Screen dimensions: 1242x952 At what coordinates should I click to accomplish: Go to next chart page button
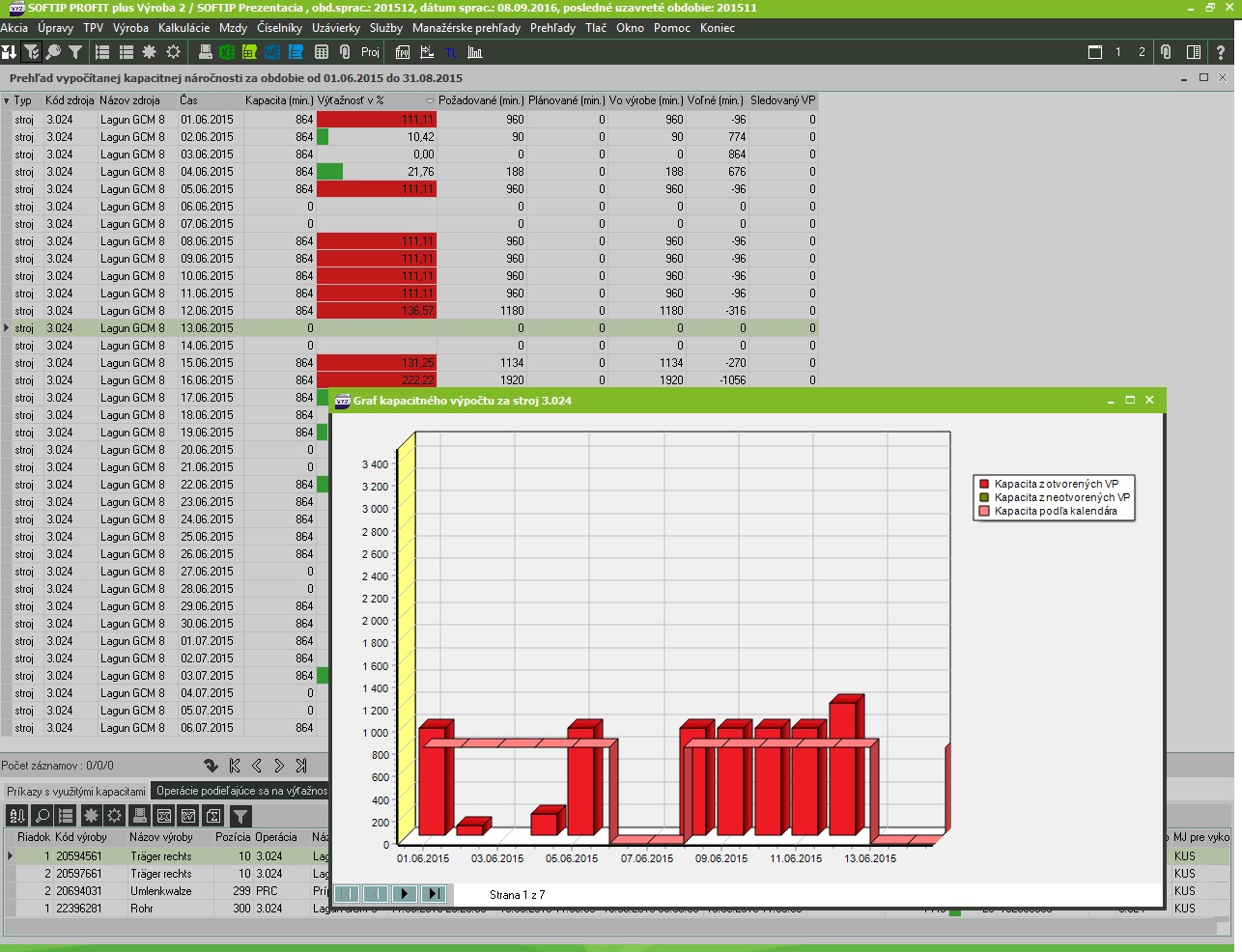405,894
